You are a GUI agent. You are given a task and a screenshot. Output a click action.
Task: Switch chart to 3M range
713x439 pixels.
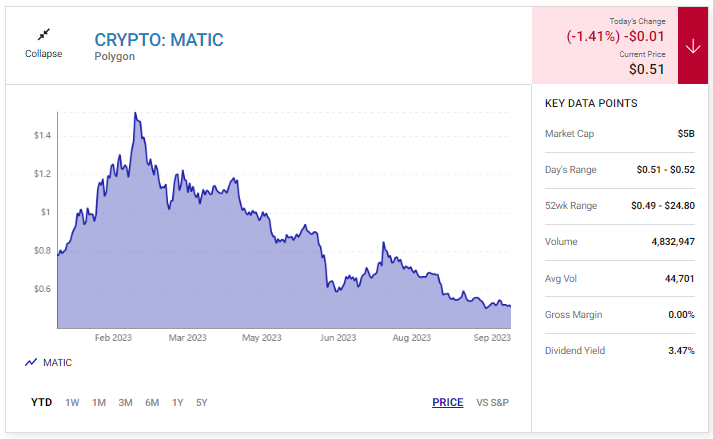pos(125,403)
